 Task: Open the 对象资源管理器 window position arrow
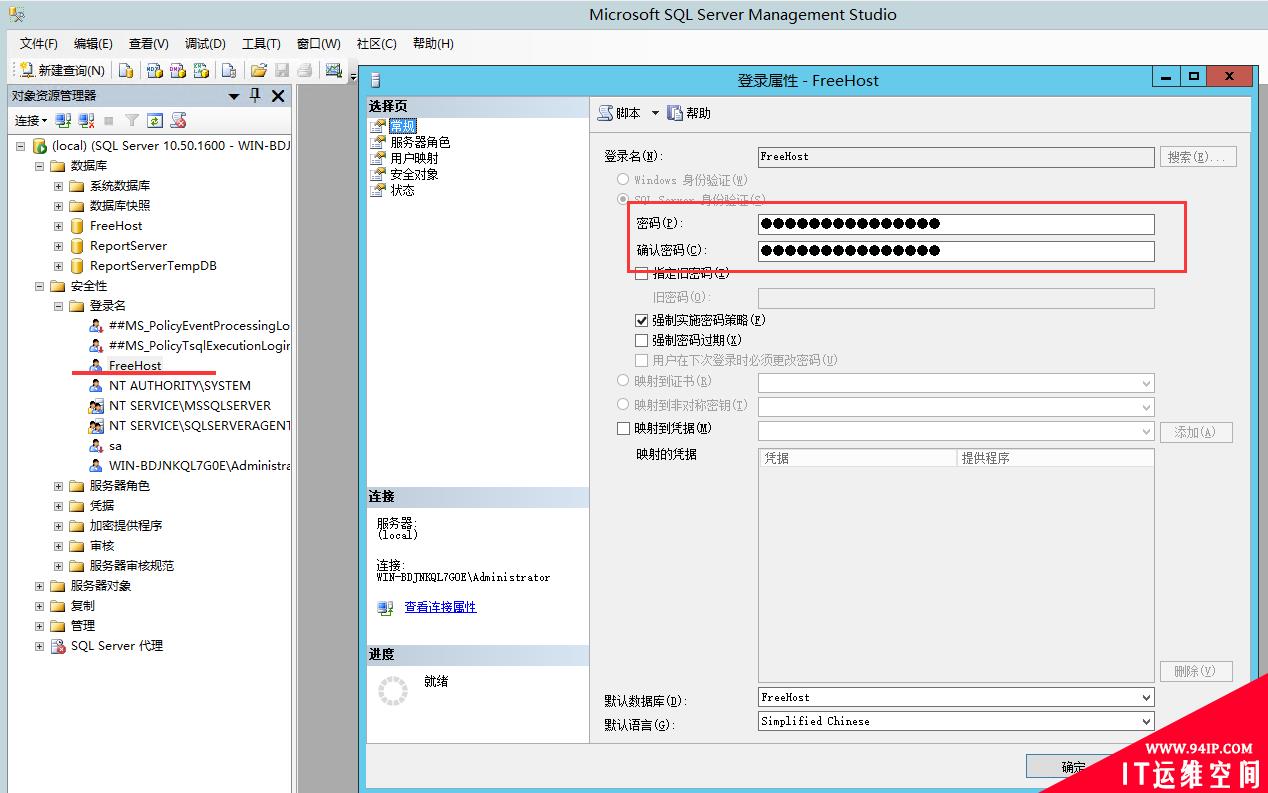(x=234, y=96)
